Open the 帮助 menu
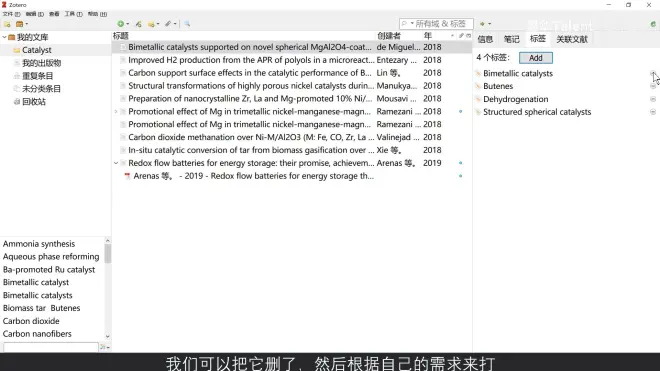The image size is (660, 371). pyautogui.click(x=97, y=14)
